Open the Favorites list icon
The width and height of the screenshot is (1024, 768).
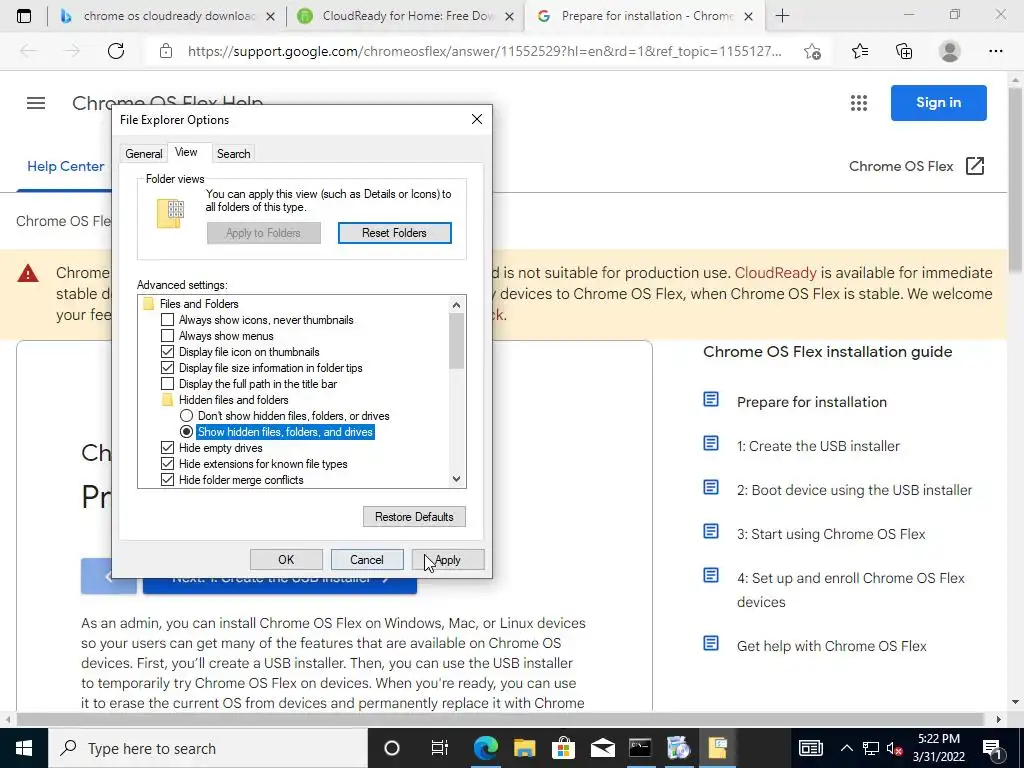point(860,51)
